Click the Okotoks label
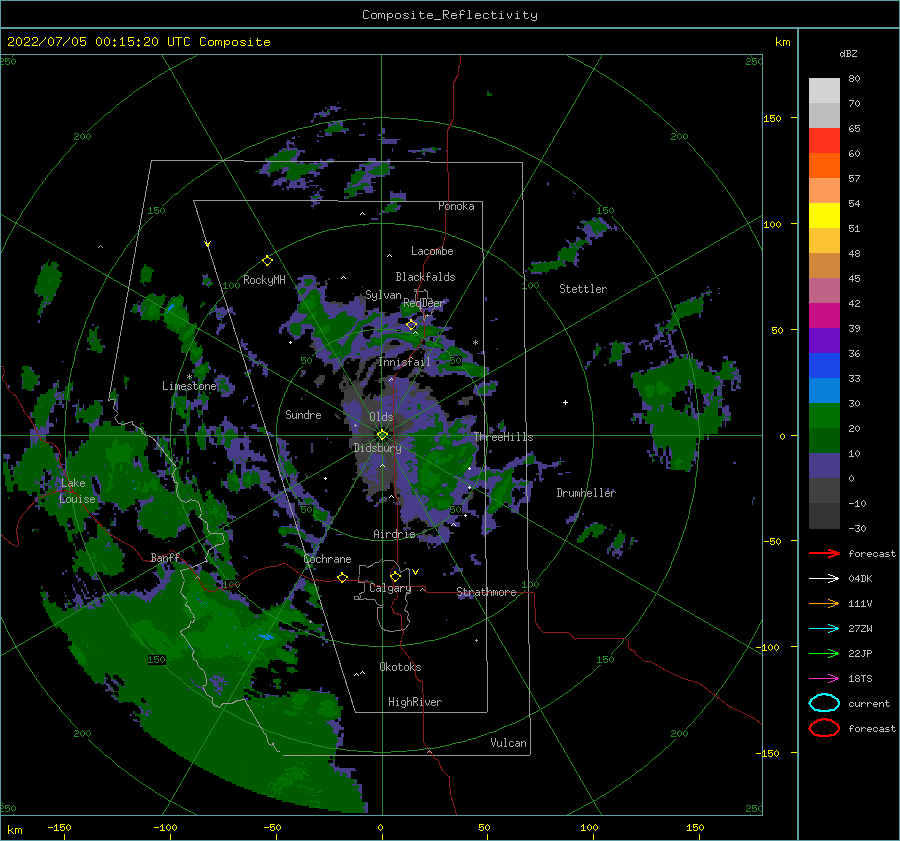Image resolution: width=900 pixels, height=841 pixels. click(x=400, y=666)
